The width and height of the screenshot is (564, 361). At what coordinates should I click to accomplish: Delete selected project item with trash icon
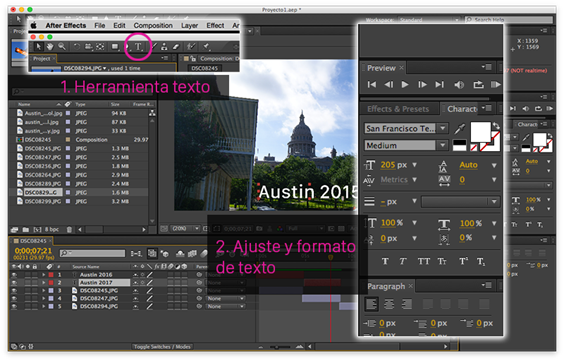[x=69, y=229]
